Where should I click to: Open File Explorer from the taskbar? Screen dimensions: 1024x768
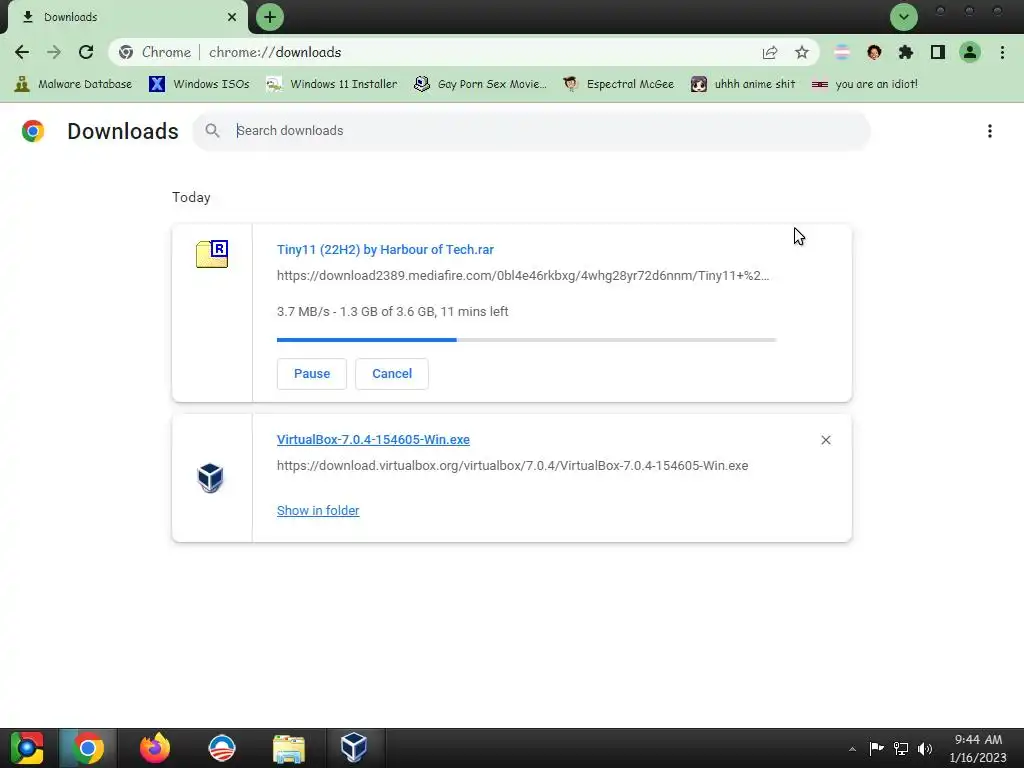click(289, 748)
